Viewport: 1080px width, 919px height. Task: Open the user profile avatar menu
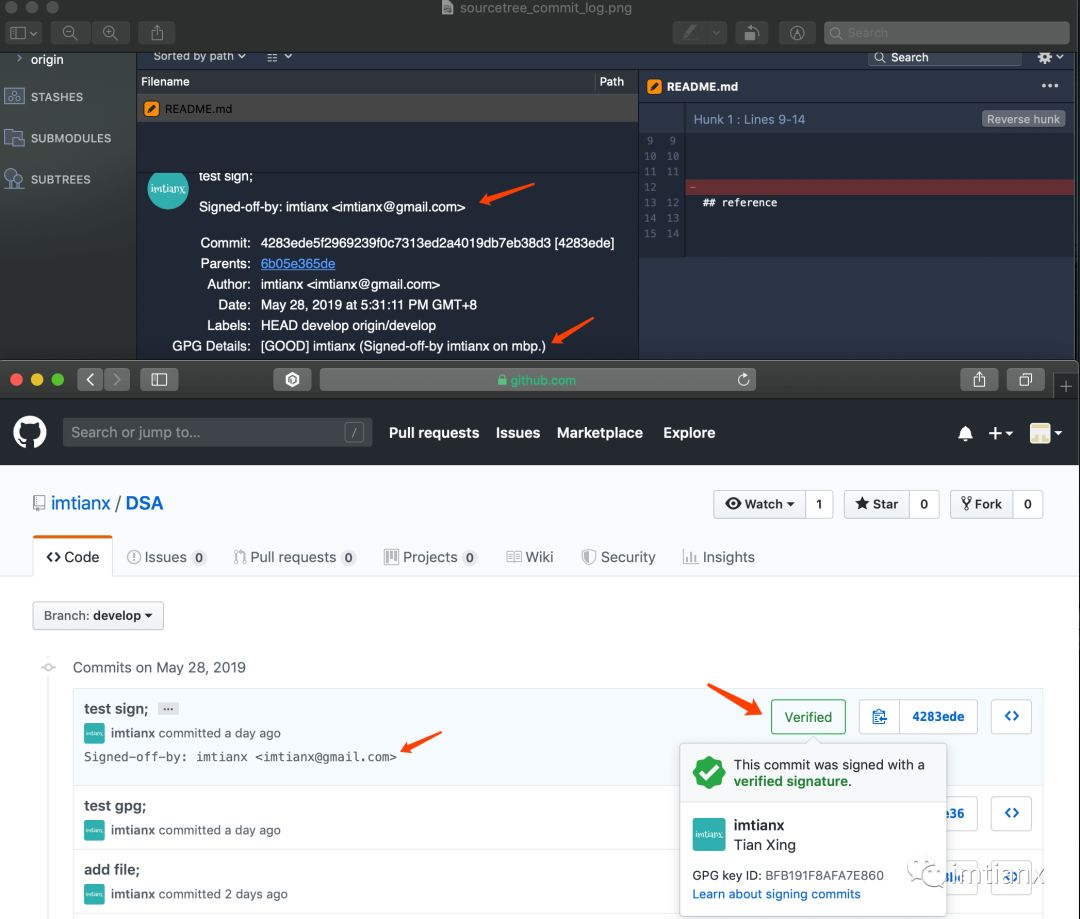(x=1045, y=433)
